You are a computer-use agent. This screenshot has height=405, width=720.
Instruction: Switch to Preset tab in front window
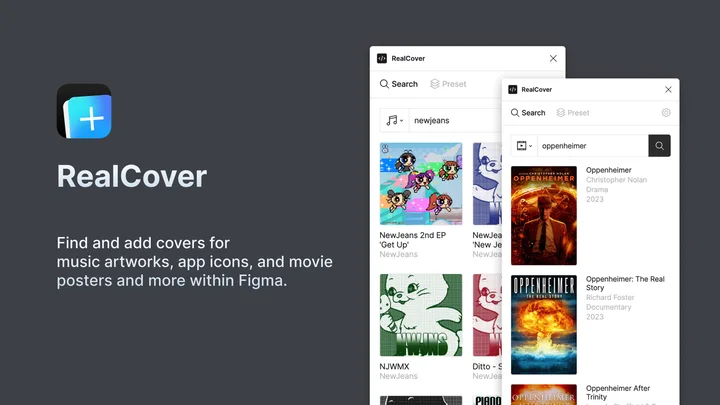tap(573, 113)
